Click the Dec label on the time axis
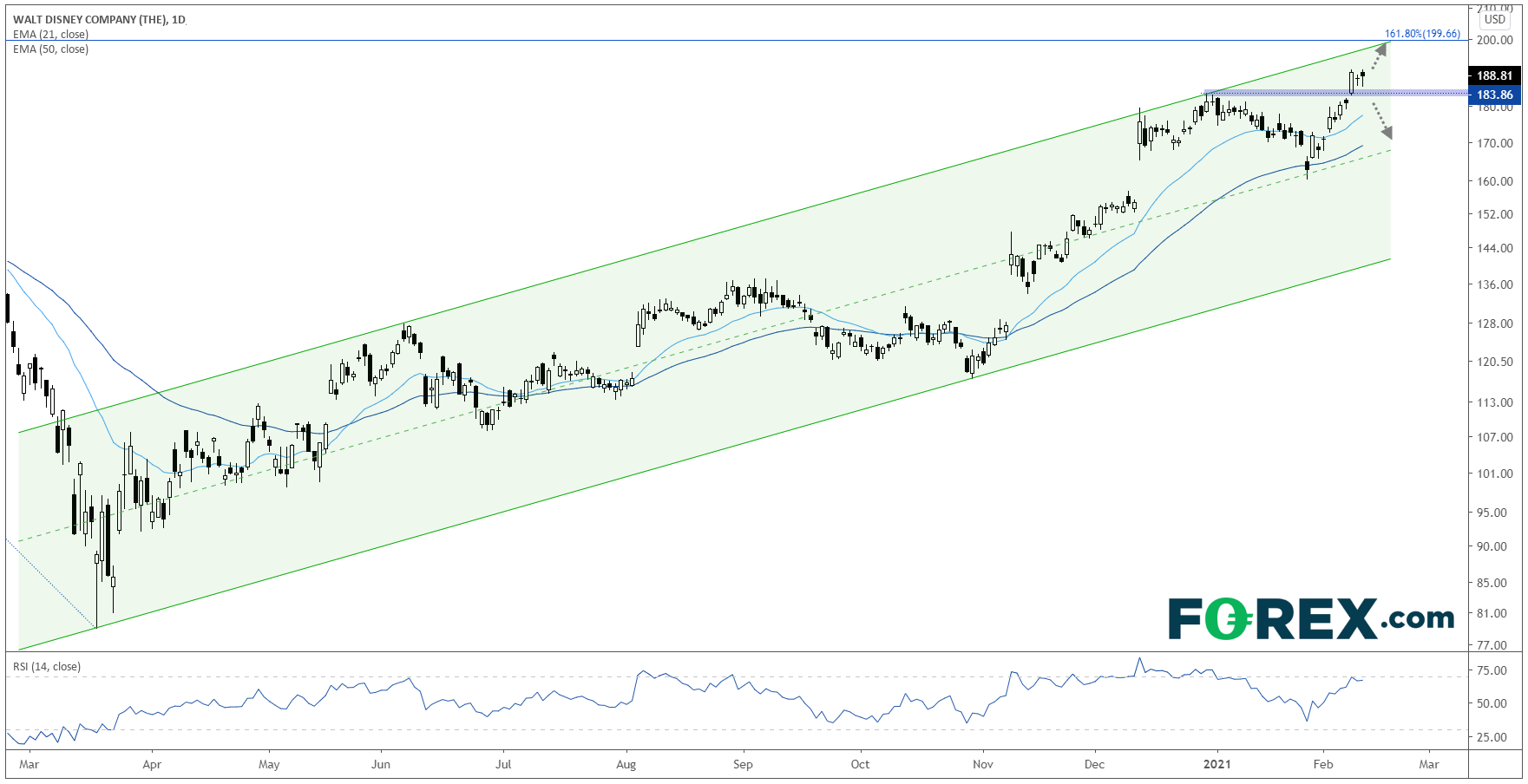The width and height of the screenshot is (1528, 784). (x=1095, y=764)
